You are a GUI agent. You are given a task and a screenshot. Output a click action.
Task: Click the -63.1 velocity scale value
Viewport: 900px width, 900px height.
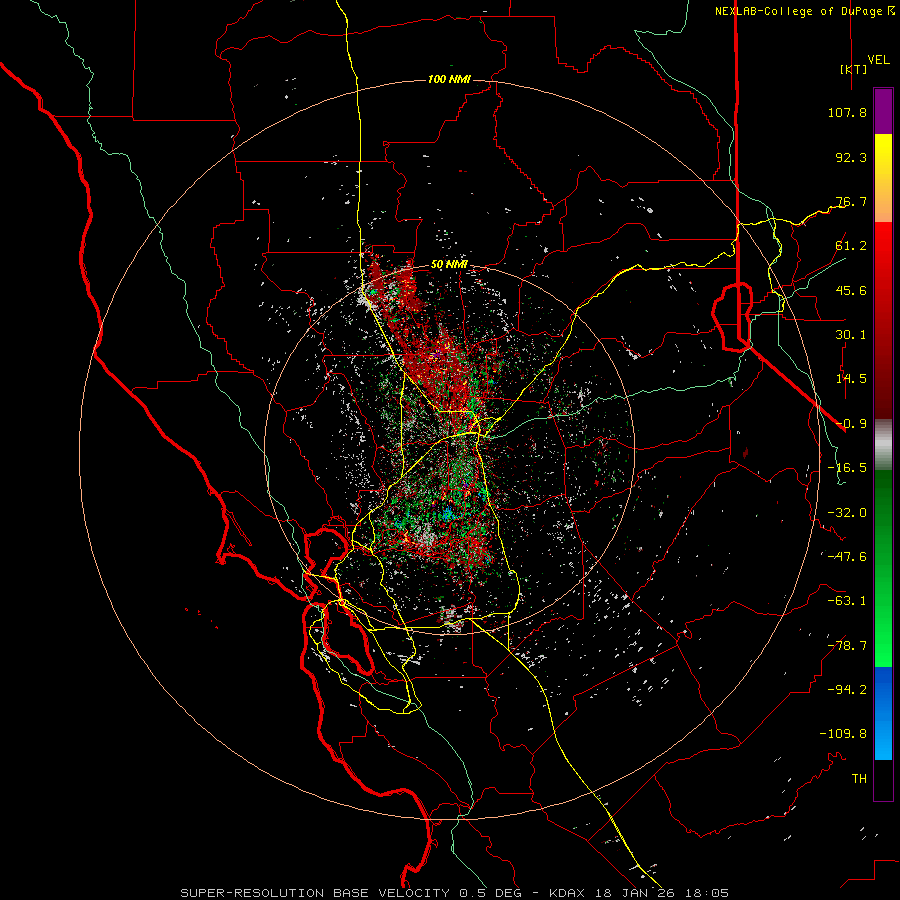(847, 601)
